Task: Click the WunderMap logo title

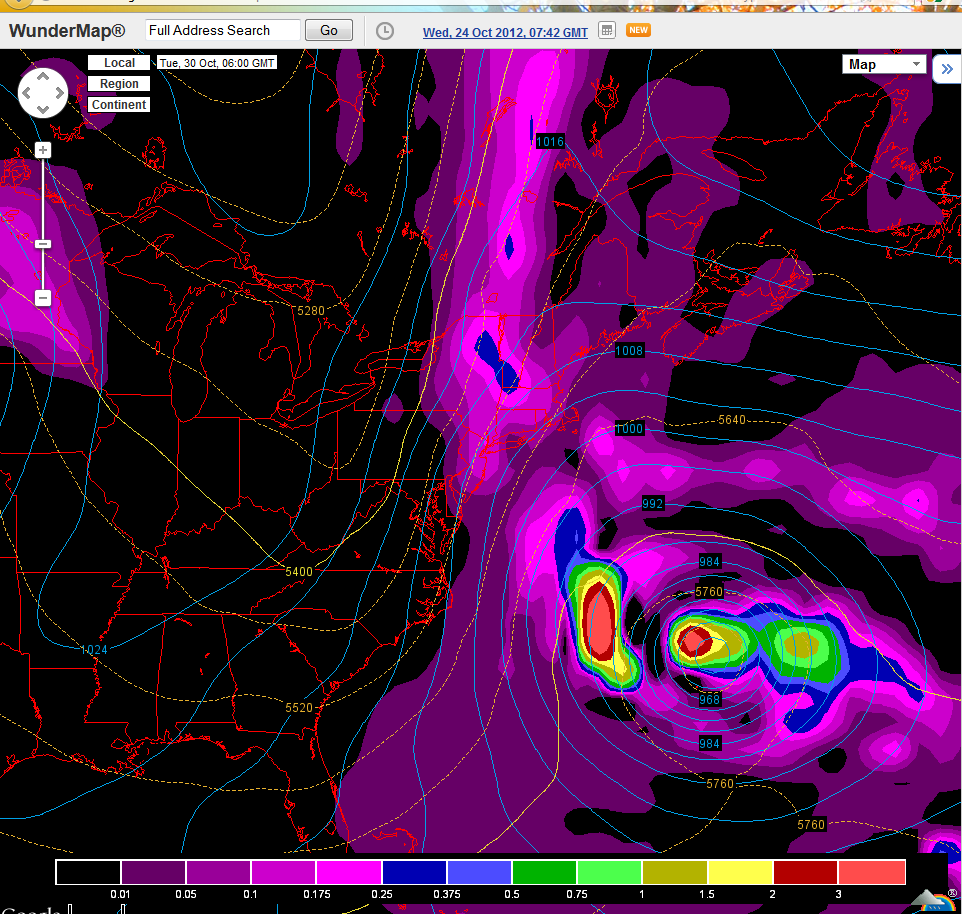Action: click(x=67, y=30)
